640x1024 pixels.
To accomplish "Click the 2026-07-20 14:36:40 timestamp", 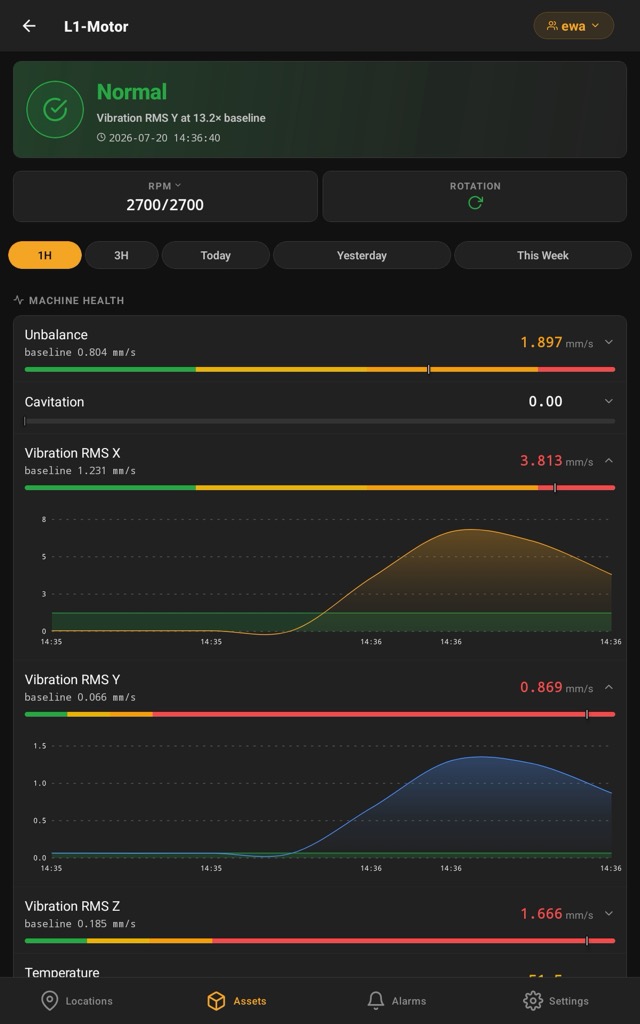I will click(x=165, y=138).
